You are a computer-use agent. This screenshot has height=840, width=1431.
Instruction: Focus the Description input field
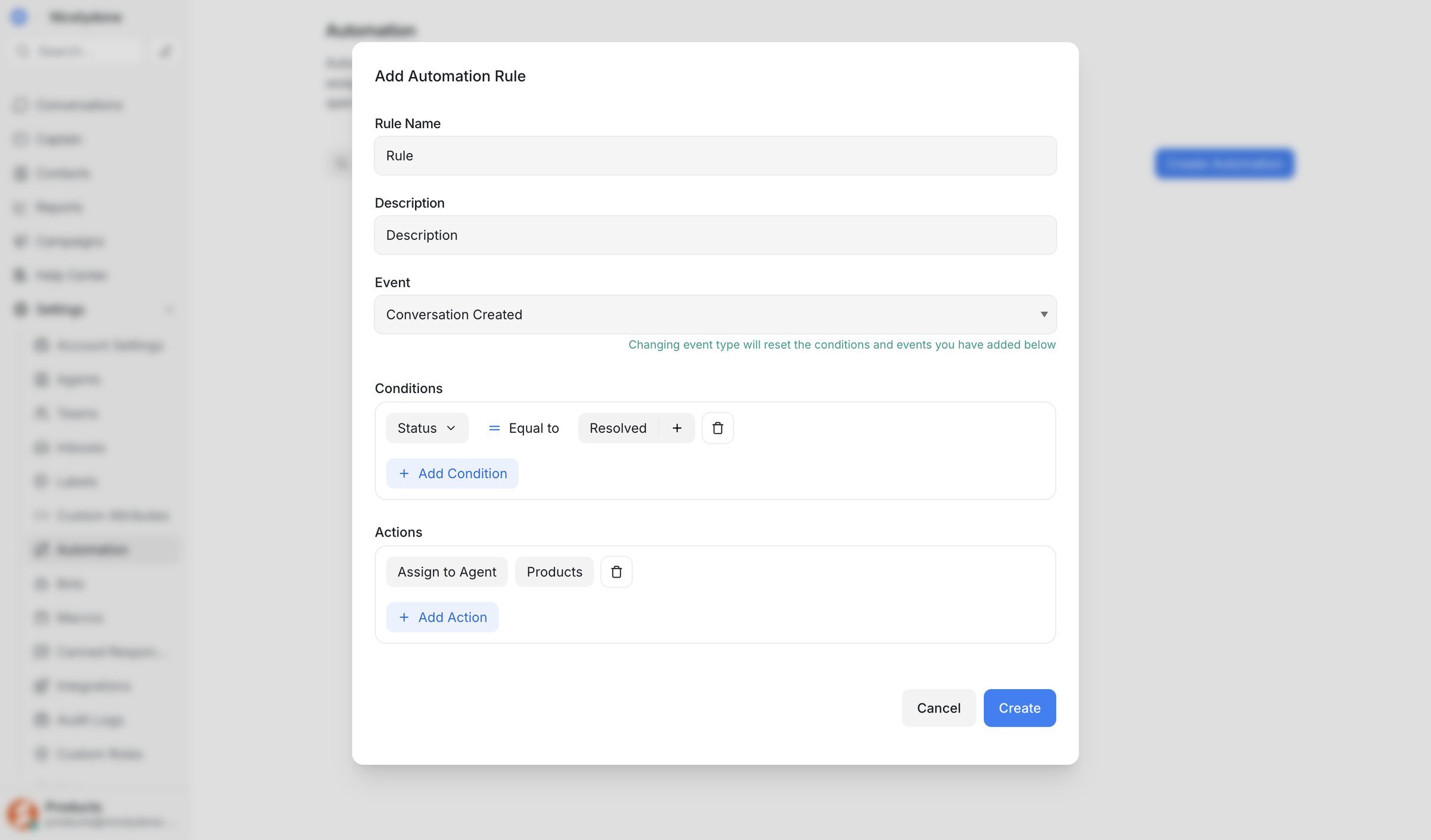click(x=715, y=235)
